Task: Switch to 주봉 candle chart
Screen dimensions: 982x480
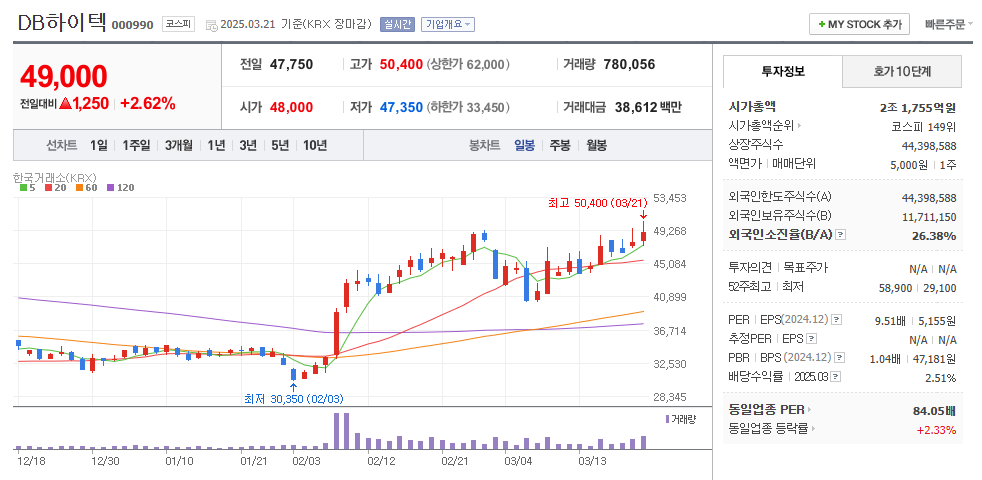Action: pyautogui.click(x=560, y=145)
